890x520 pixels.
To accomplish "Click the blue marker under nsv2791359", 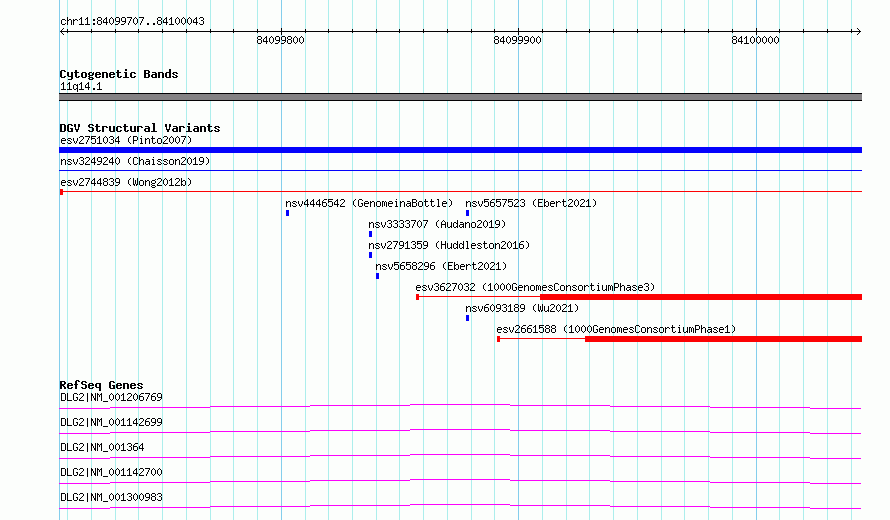I will (x=371, y=255).
